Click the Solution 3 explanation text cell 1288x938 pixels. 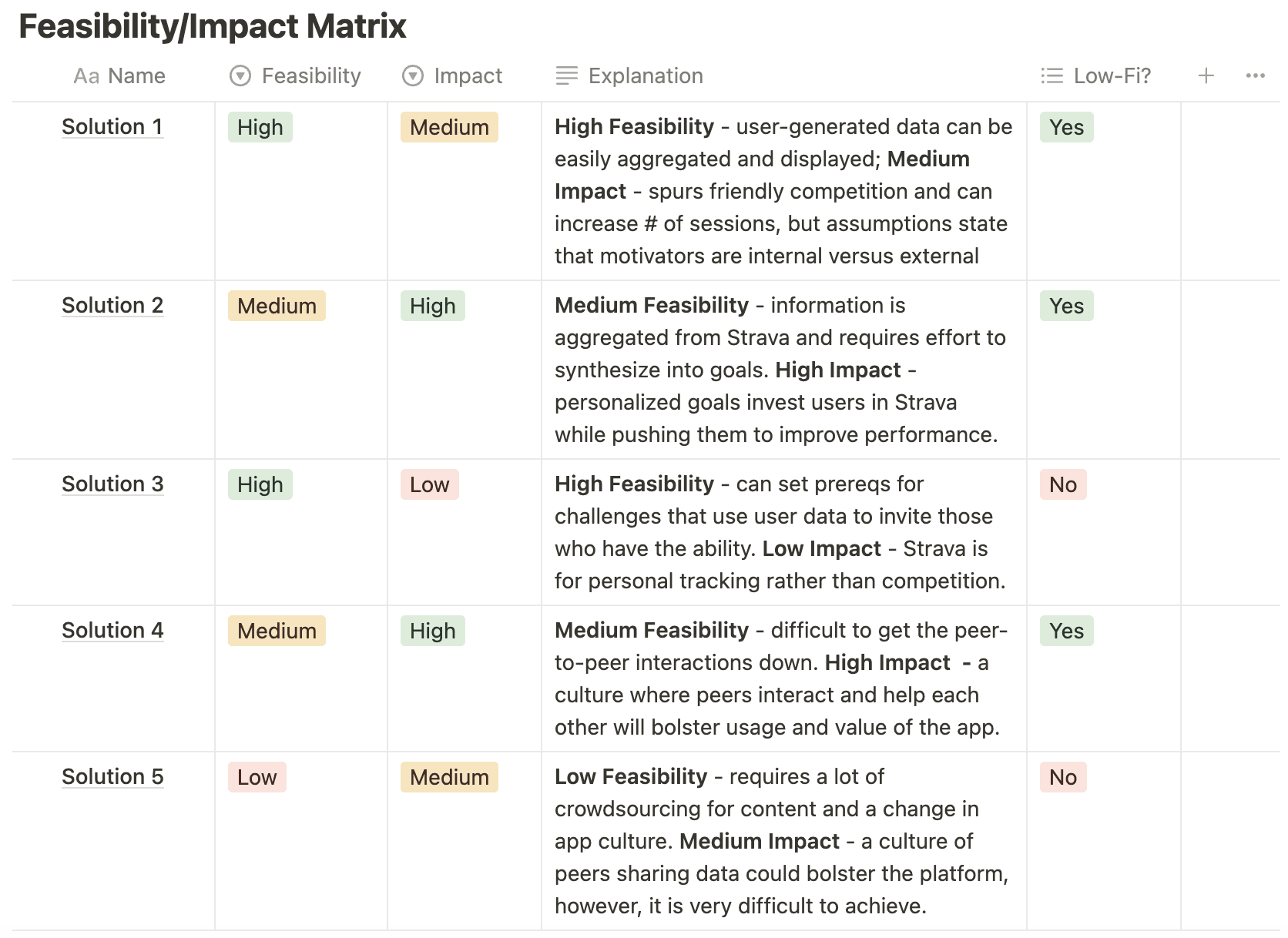[780, 532]
